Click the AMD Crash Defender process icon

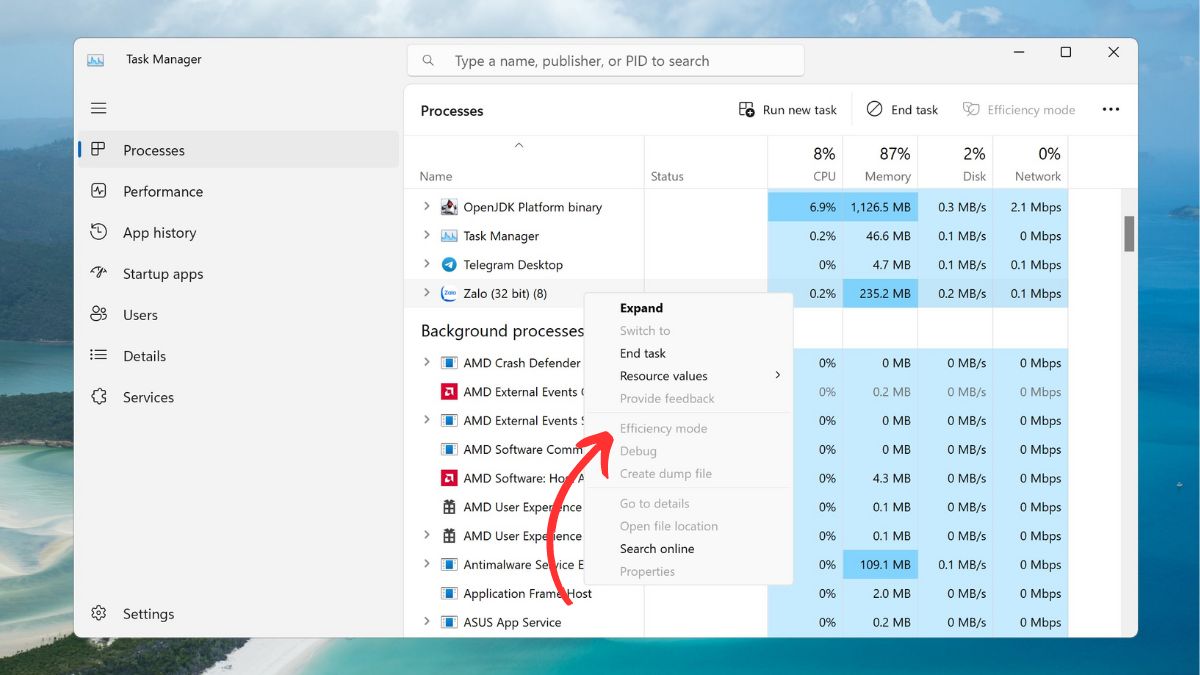click(449, 363)
